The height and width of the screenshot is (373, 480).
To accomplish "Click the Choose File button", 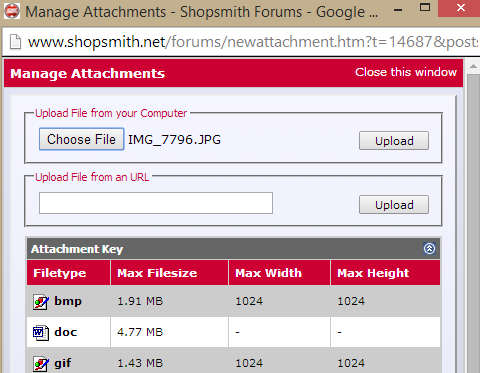I will point(82,139).
